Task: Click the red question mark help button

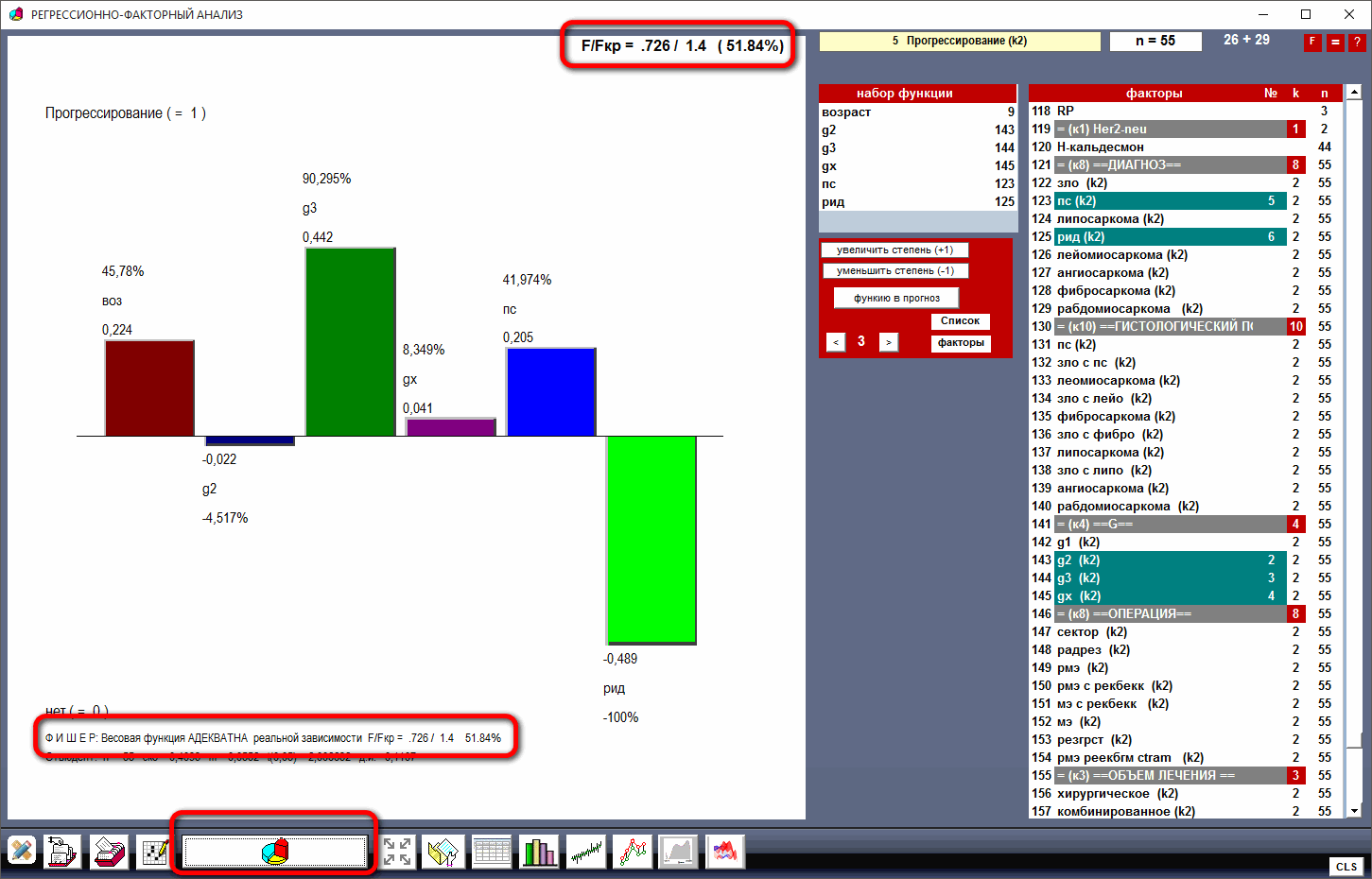Action: click(x=1357, y=43)
